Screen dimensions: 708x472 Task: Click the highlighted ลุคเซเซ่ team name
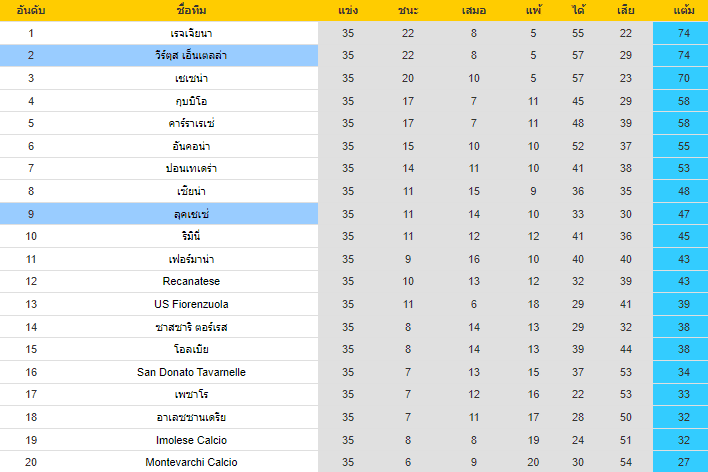click(191, 214)
